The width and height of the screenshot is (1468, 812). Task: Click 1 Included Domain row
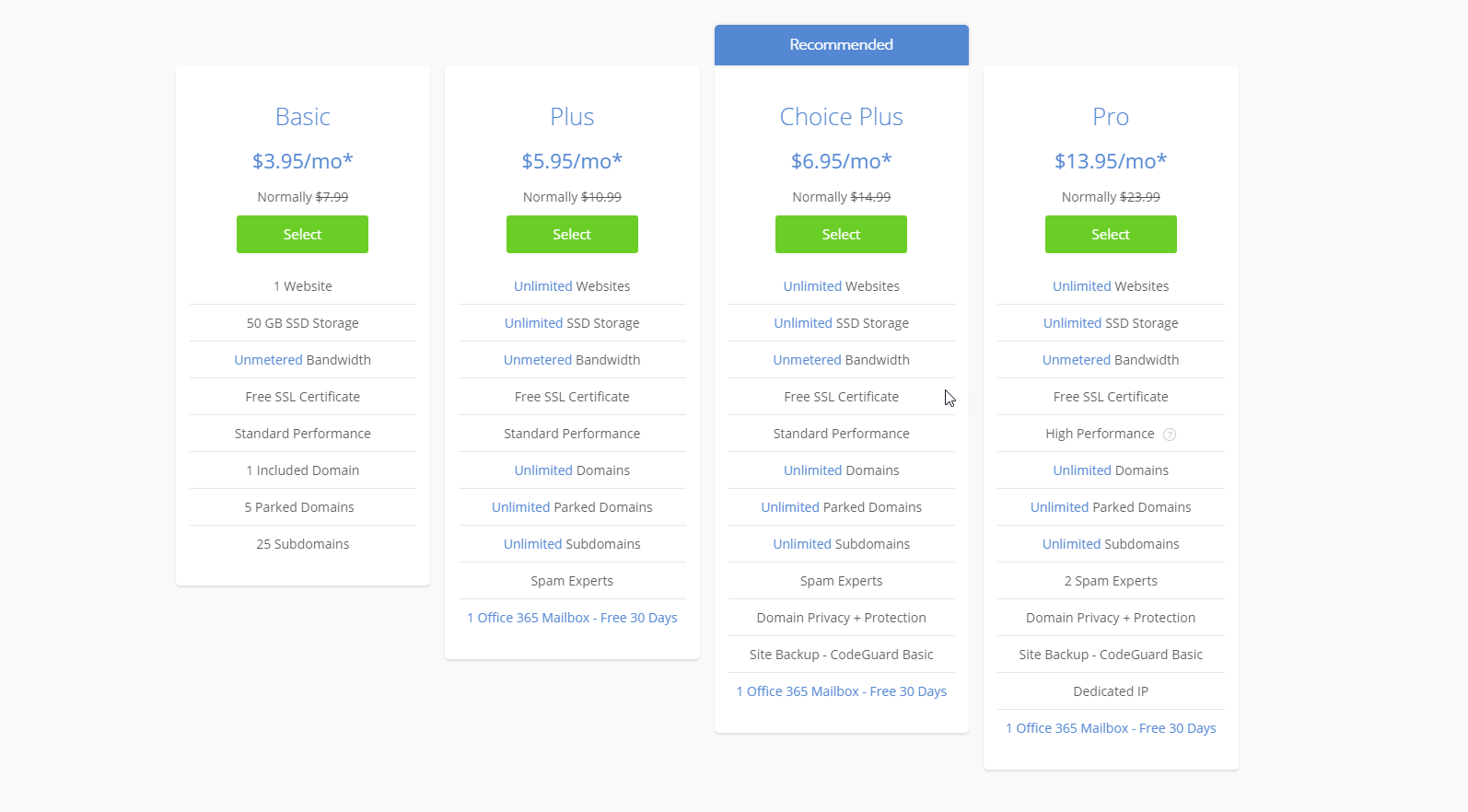(x=302, y=470)
